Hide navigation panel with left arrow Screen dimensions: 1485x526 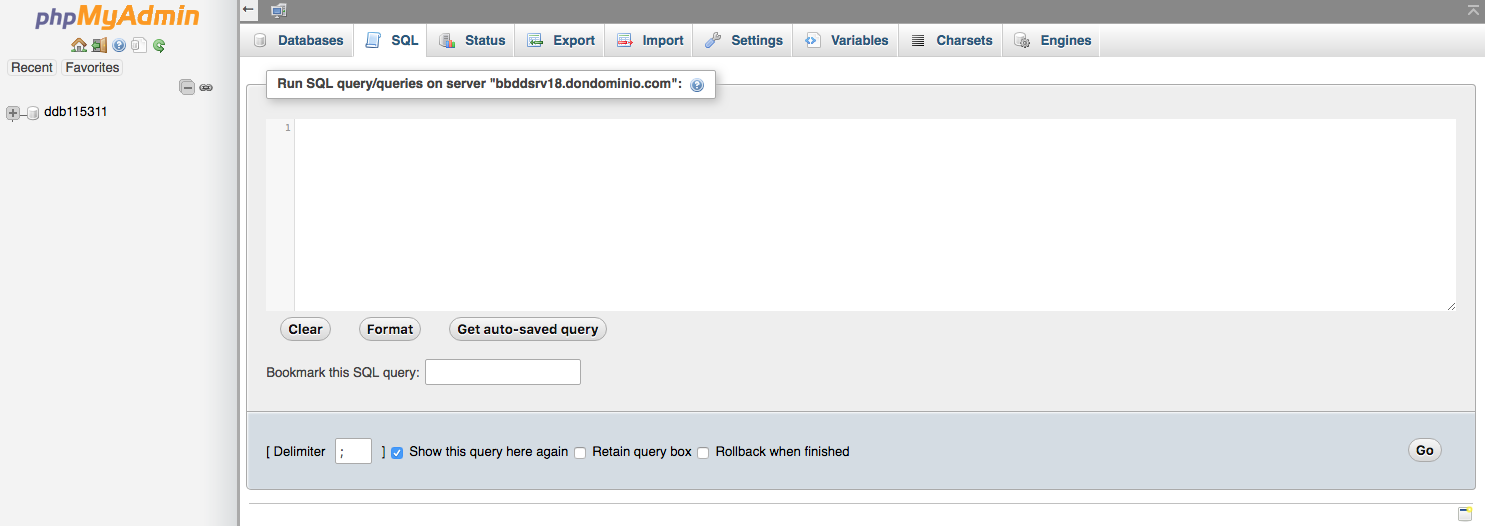[249, 9]
